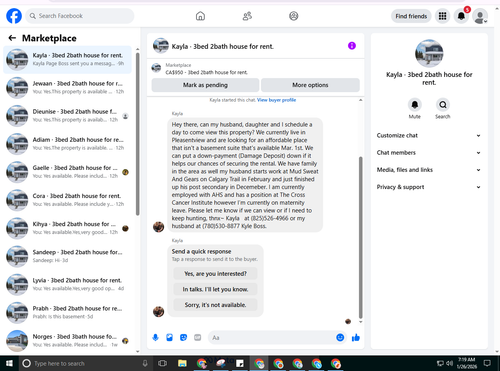Click the Find friends button
The image size is (500, 371).
click(411, 16)
